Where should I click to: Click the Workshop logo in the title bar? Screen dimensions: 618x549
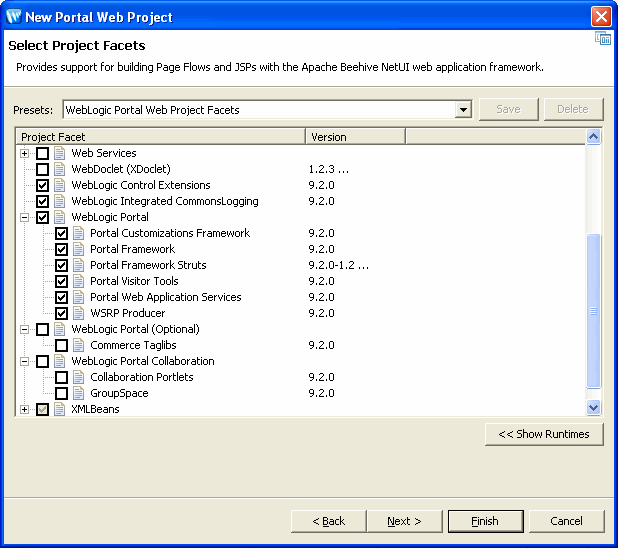14,17
